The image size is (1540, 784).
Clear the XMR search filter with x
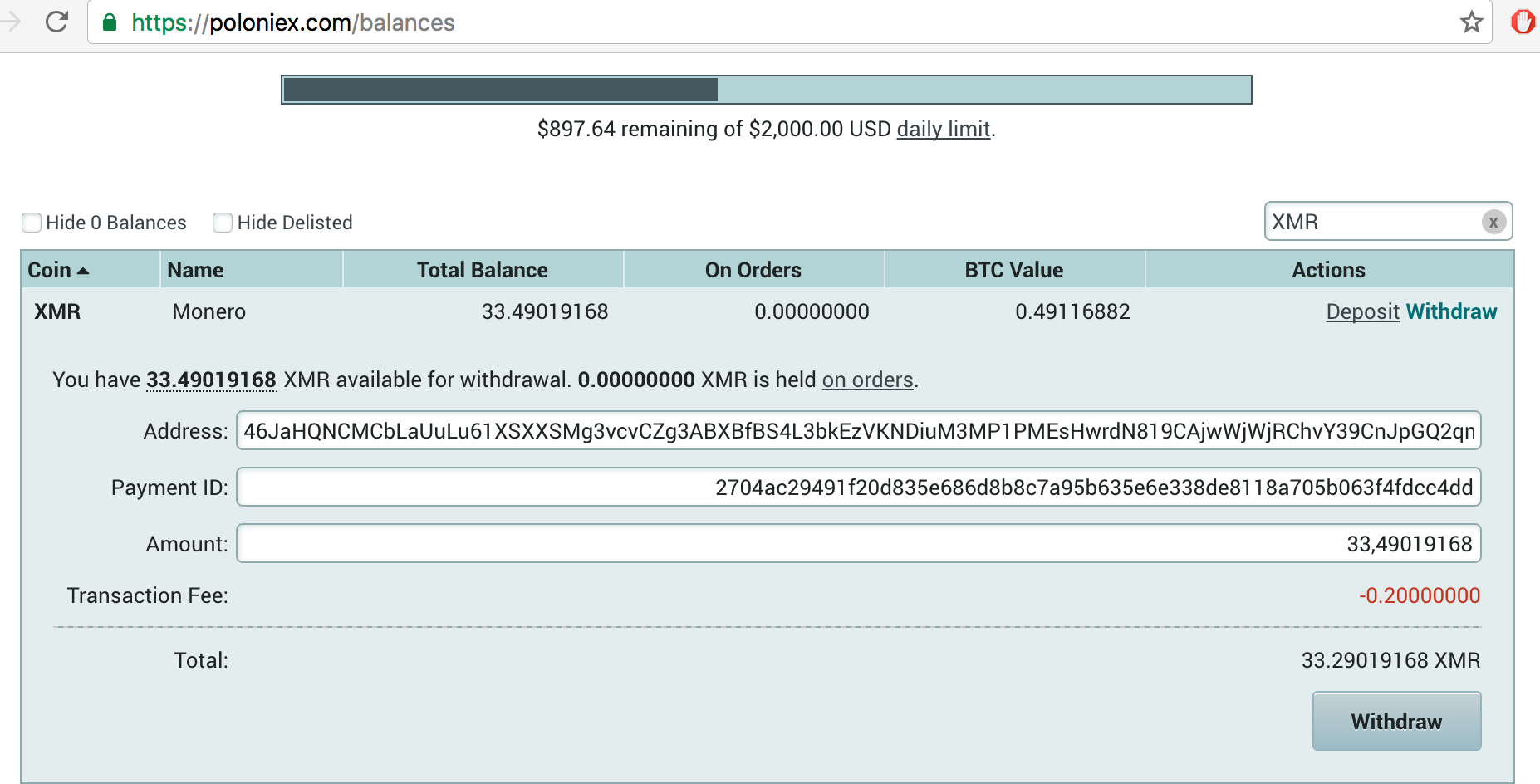1493,222
